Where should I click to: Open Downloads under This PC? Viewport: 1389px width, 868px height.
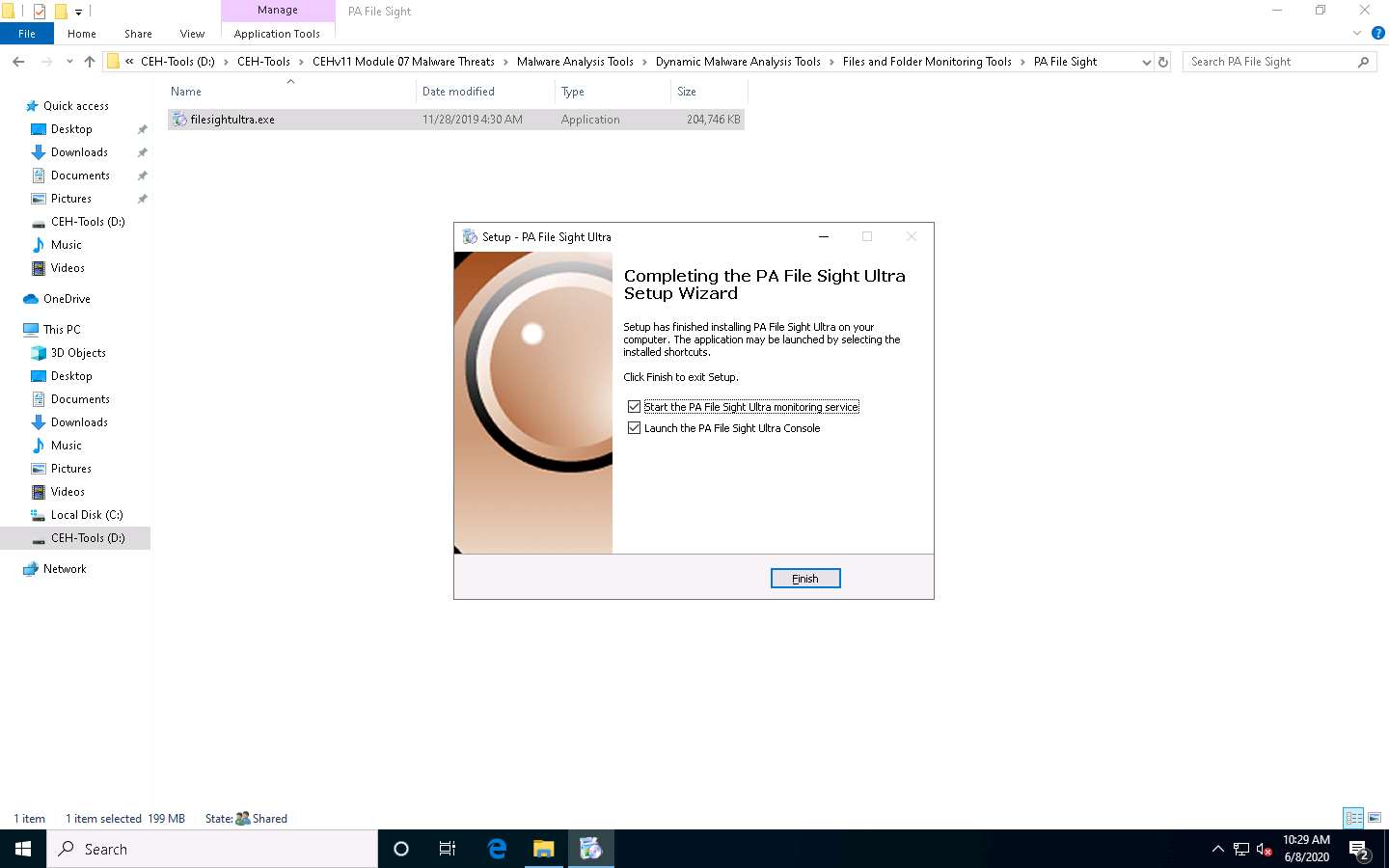coord(79,422)
